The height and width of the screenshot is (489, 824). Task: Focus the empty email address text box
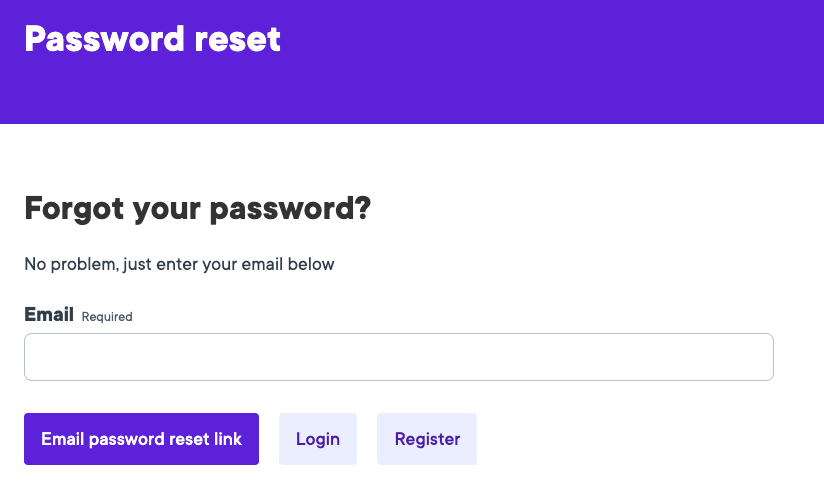pyautogui.click(x=398, y=357)
